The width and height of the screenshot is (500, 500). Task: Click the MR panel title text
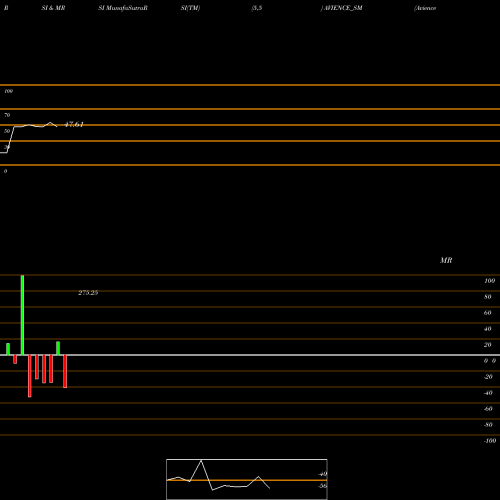coord(446,260)
